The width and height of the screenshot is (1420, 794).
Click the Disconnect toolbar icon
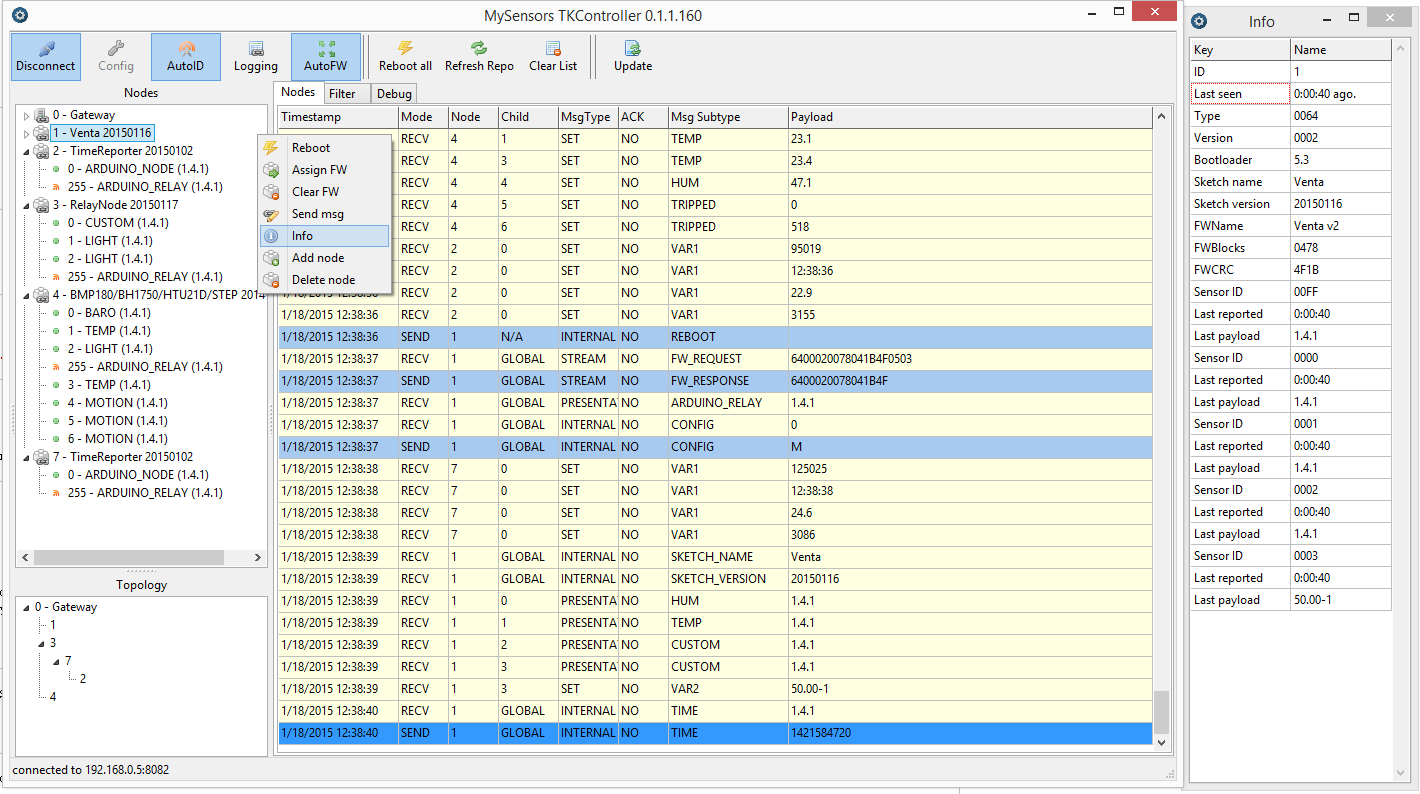[x=46, y=48]
